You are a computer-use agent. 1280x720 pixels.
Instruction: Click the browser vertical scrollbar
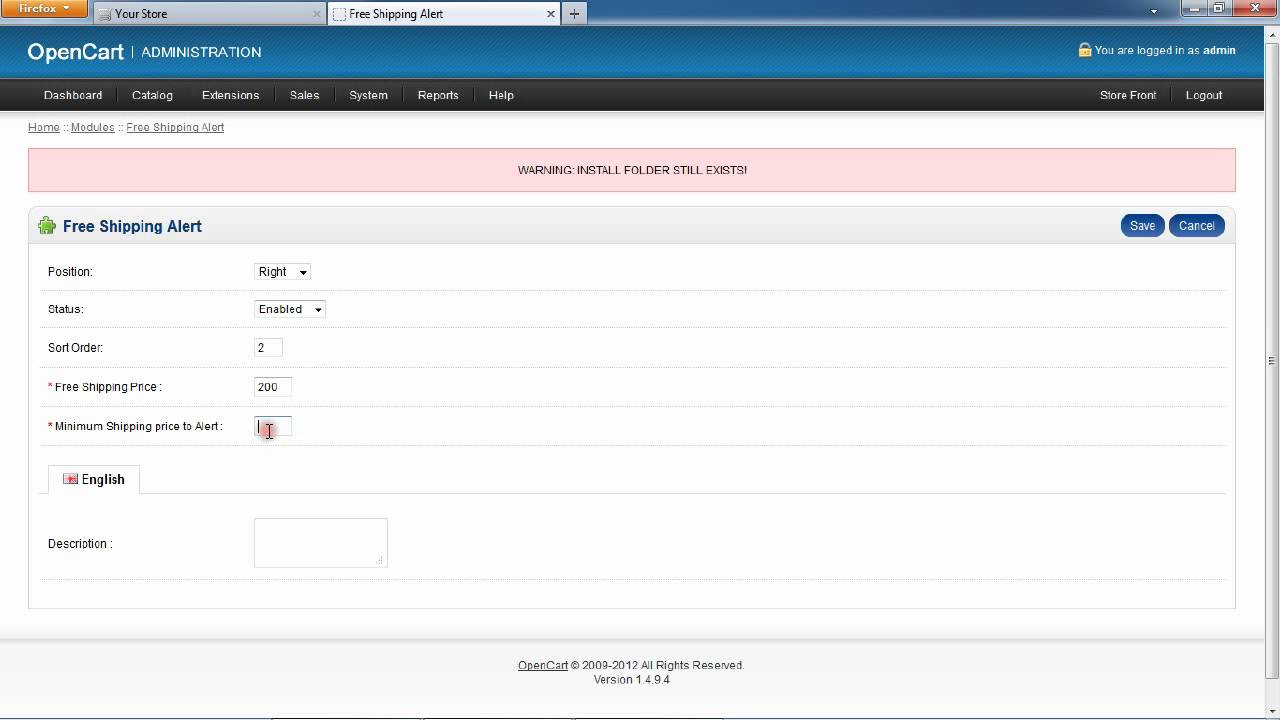tap(1272, 360)
